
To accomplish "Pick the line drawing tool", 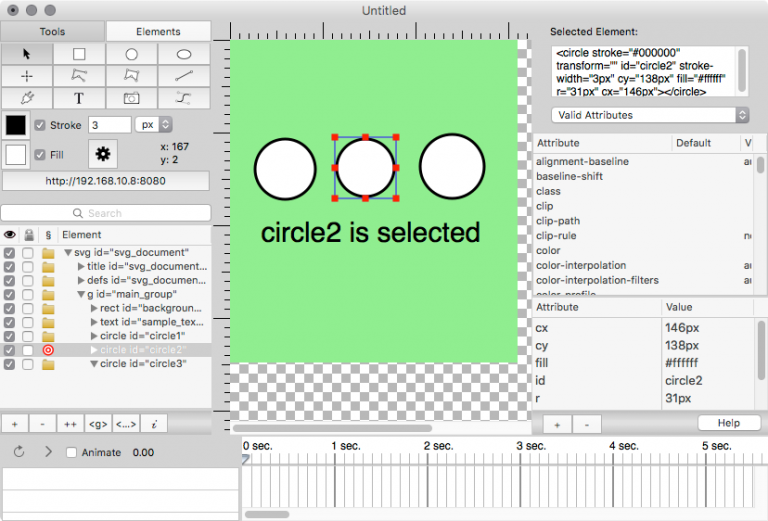I will point(183,76).
